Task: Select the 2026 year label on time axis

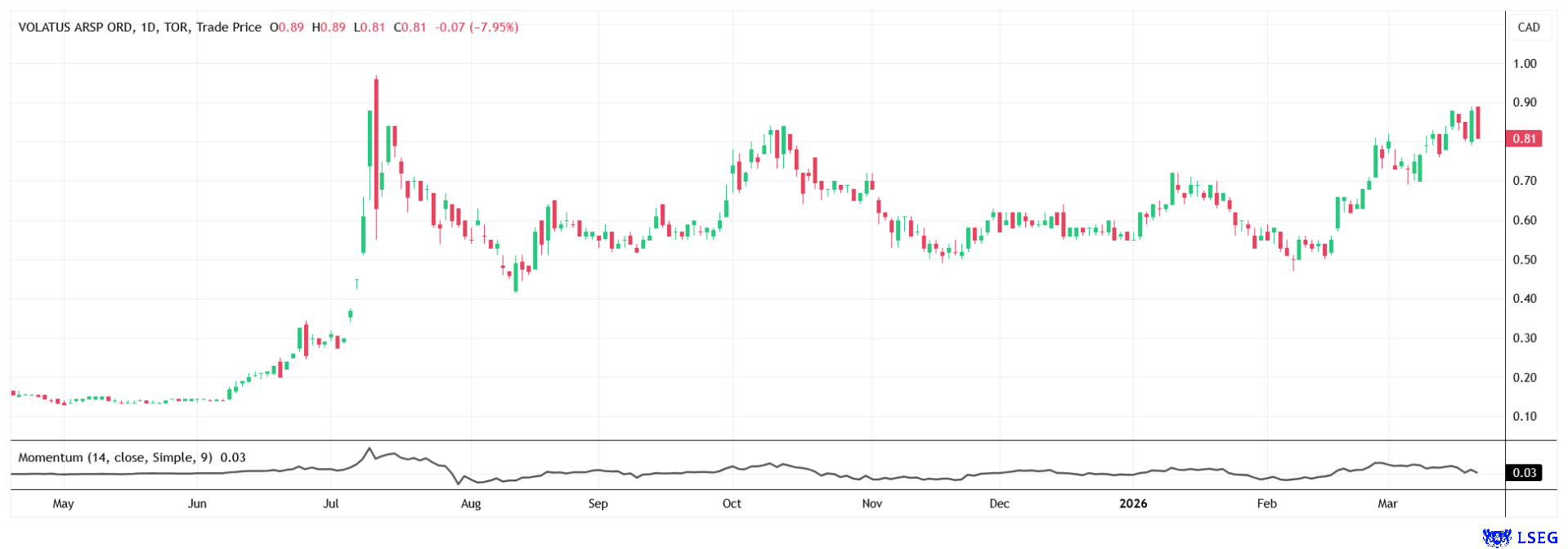Action: tap(1133, 503)
